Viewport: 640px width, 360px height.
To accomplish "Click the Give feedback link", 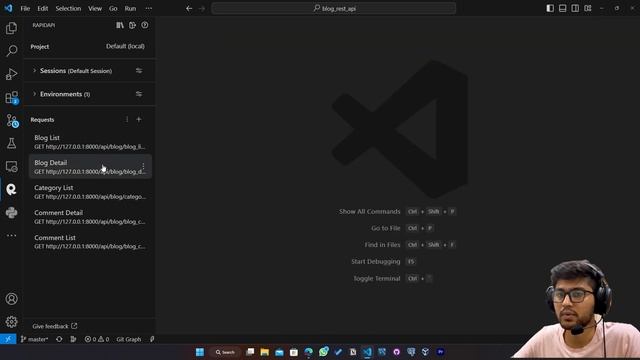I will [55, 326].
